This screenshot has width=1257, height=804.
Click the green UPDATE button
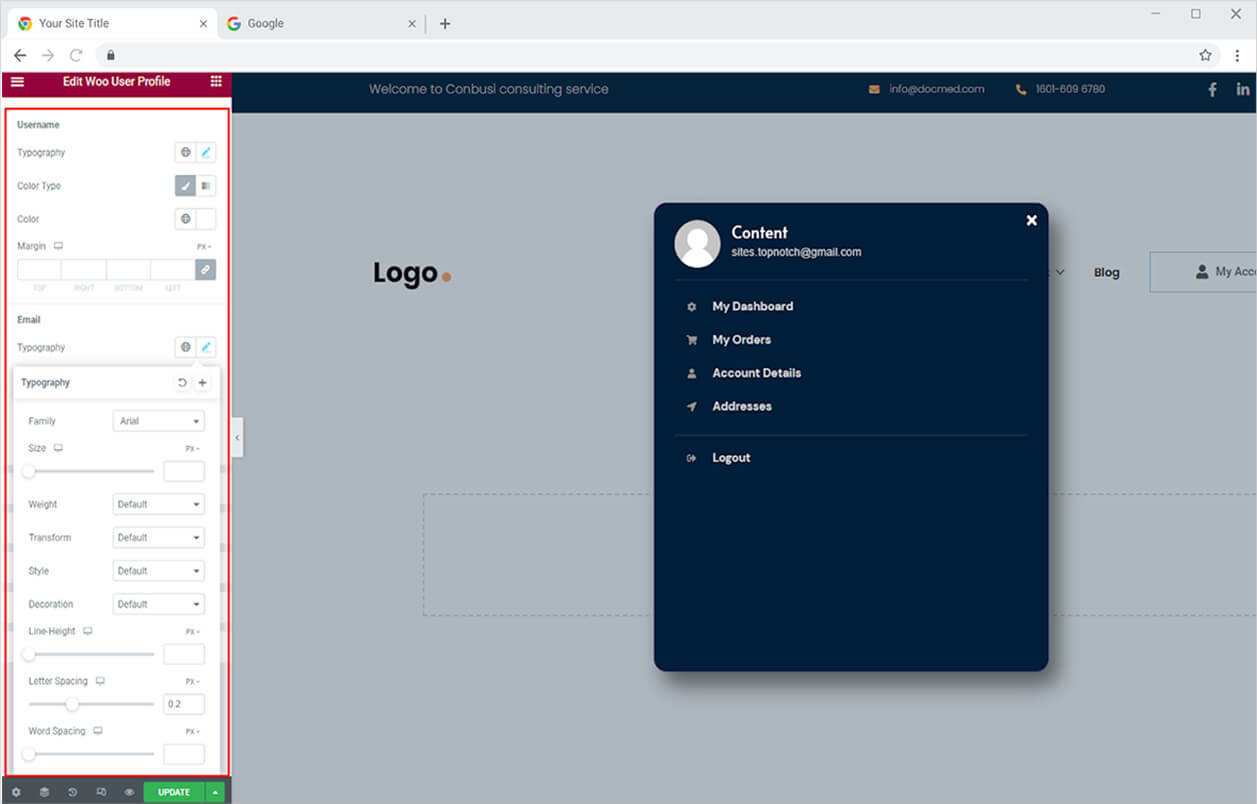pyautogui.click(x=174, y=792)
